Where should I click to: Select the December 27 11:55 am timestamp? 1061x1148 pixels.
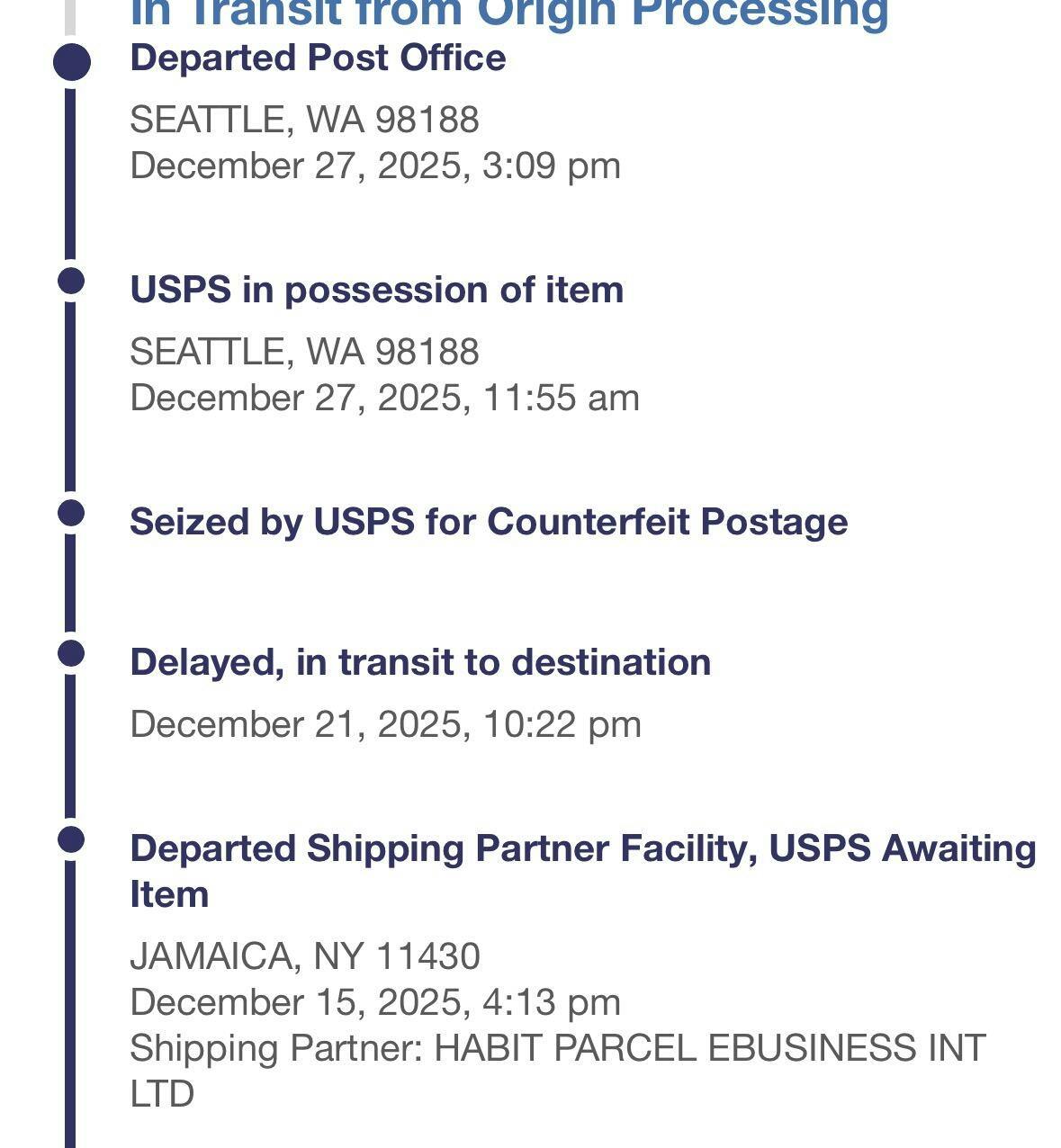coord(384,398)
